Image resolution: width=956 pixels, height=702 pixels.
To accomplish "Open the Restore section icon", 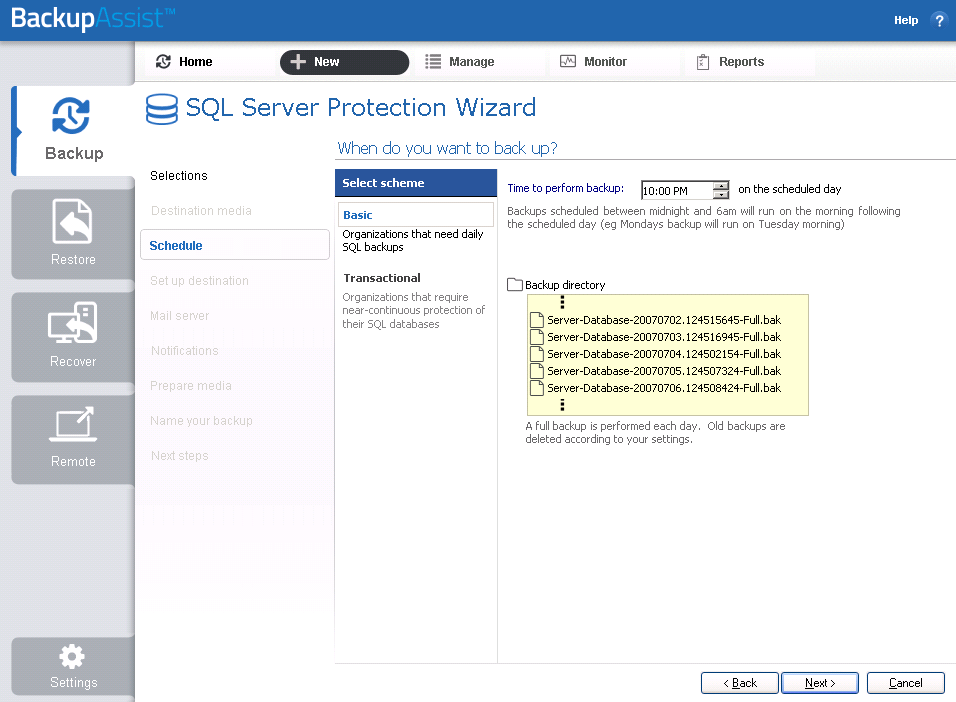I will pos(73,221).
